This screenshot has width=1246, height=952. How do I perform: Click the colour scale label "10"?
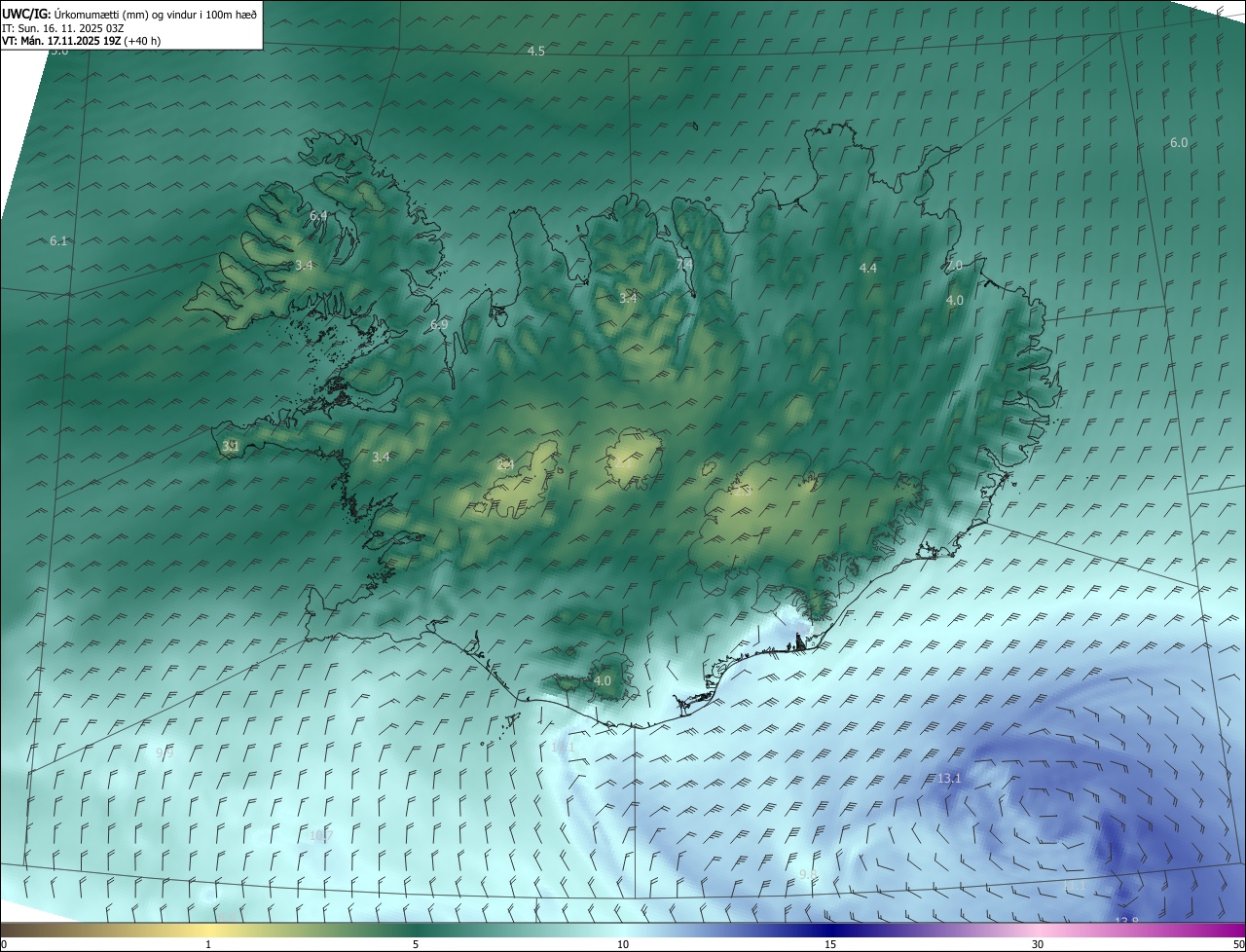click(x=623, y=944)
